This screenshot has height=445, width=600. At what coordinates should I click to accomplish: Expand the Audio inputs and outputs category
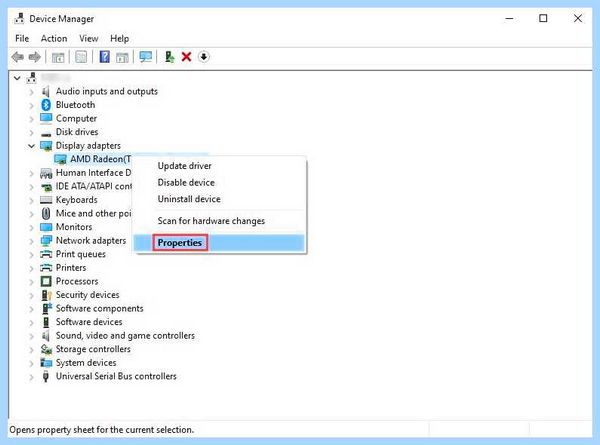(31, 92)
